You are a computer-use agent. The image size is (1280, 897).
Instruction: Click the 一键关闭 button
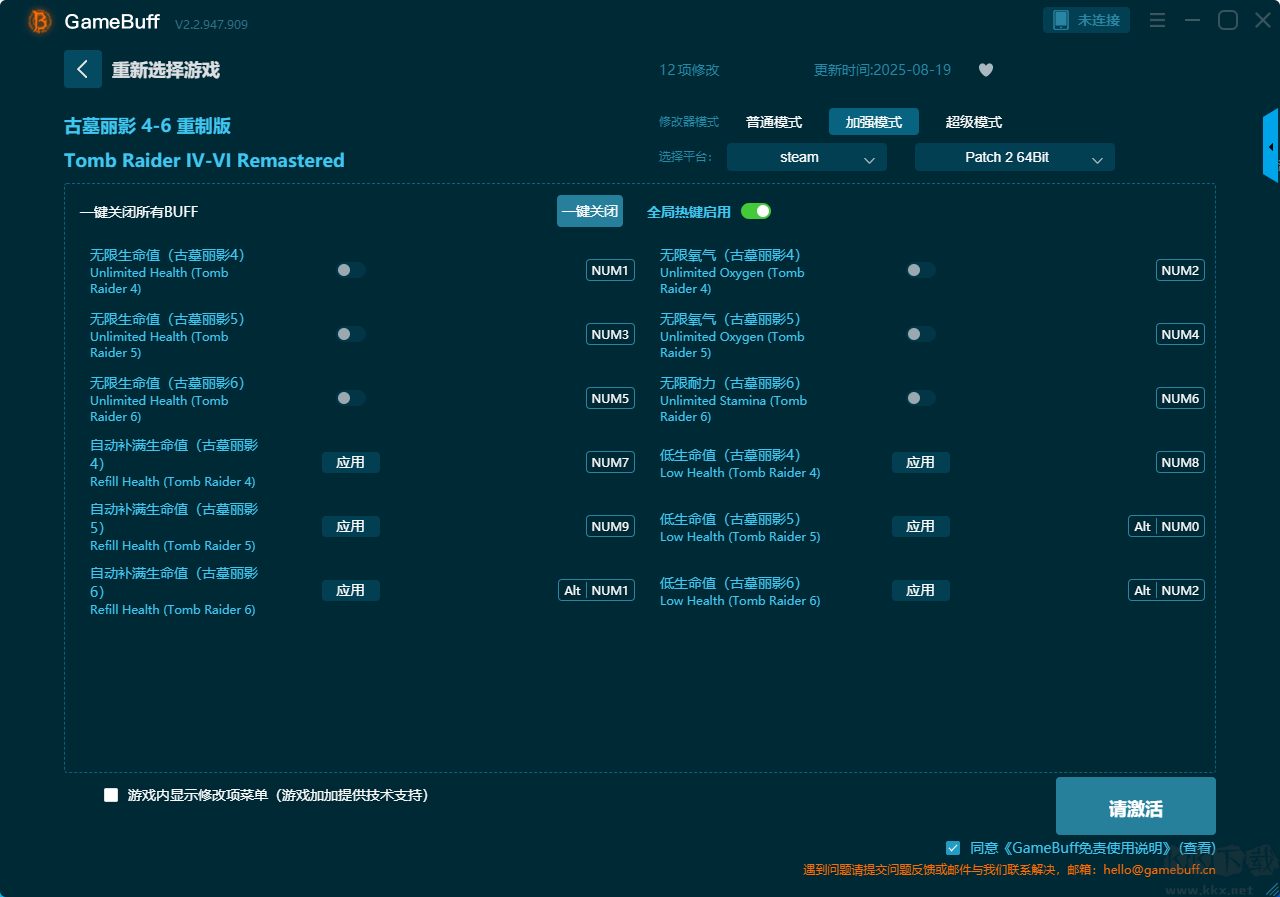pos(589,211)
